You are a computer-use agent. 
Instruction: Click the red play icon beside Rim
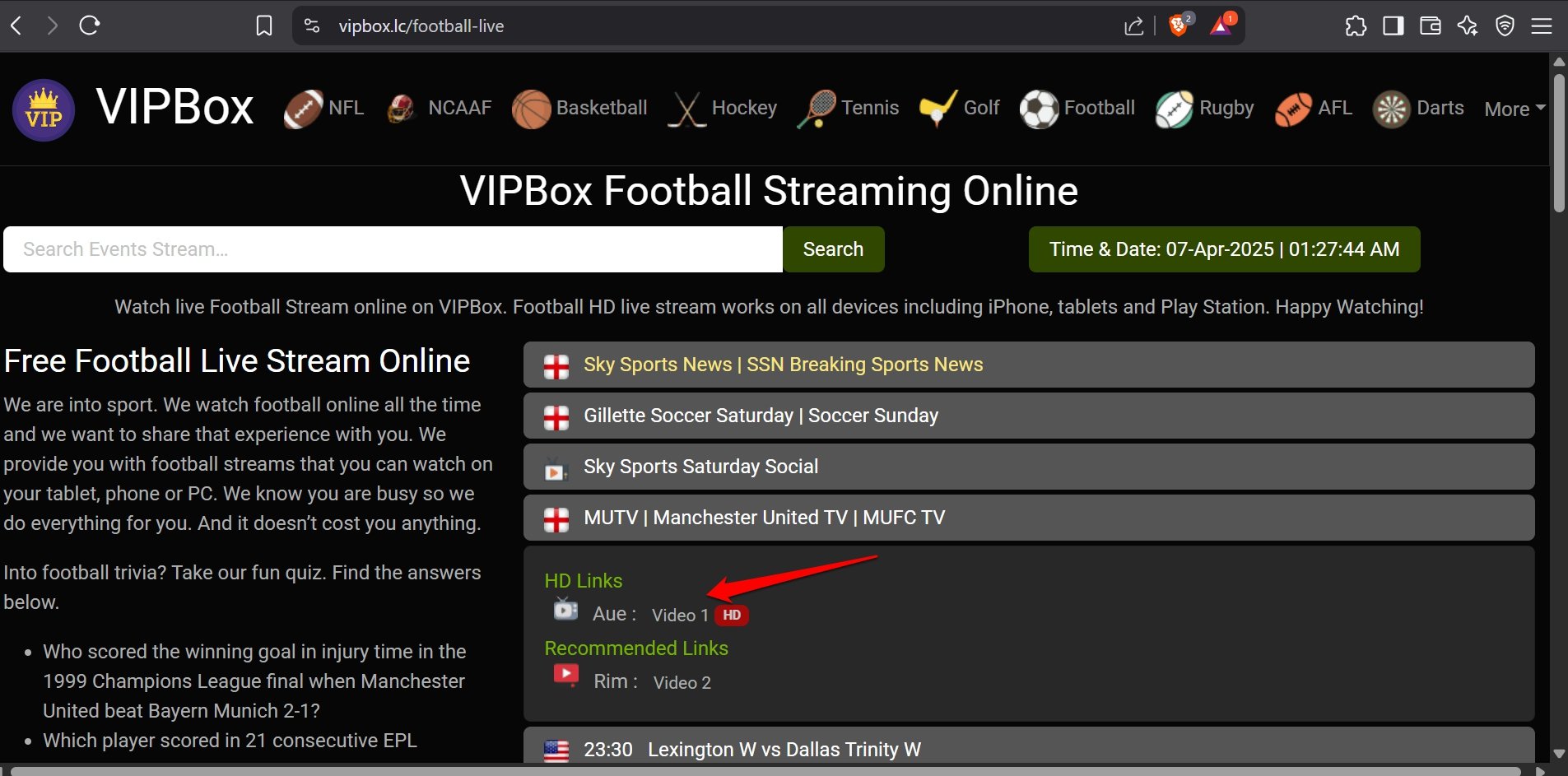[x=566, y=676]
